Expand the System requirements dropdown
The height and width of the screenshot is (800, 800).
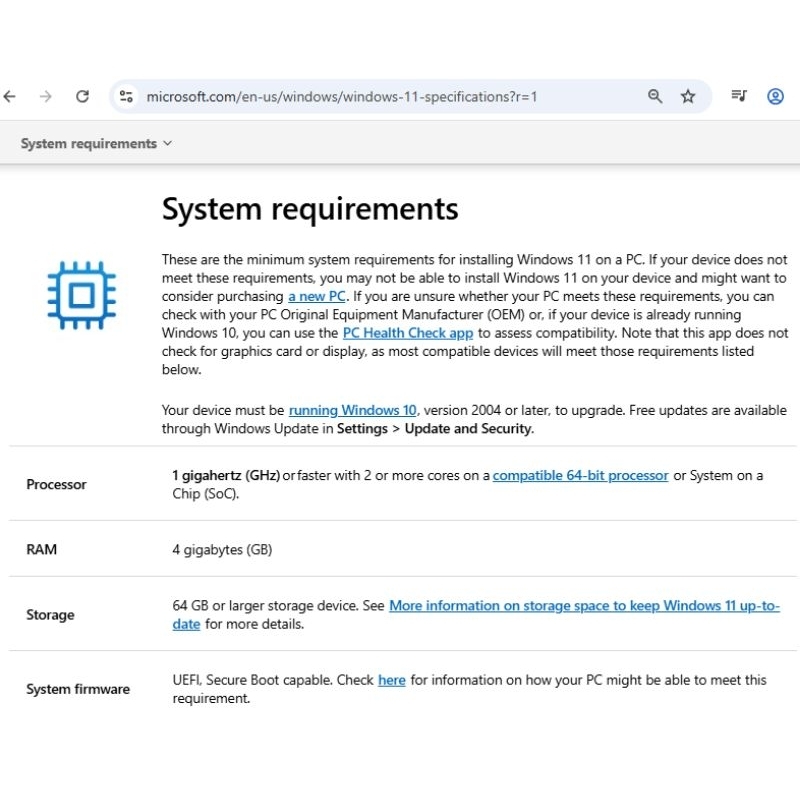tap(96, 144)
